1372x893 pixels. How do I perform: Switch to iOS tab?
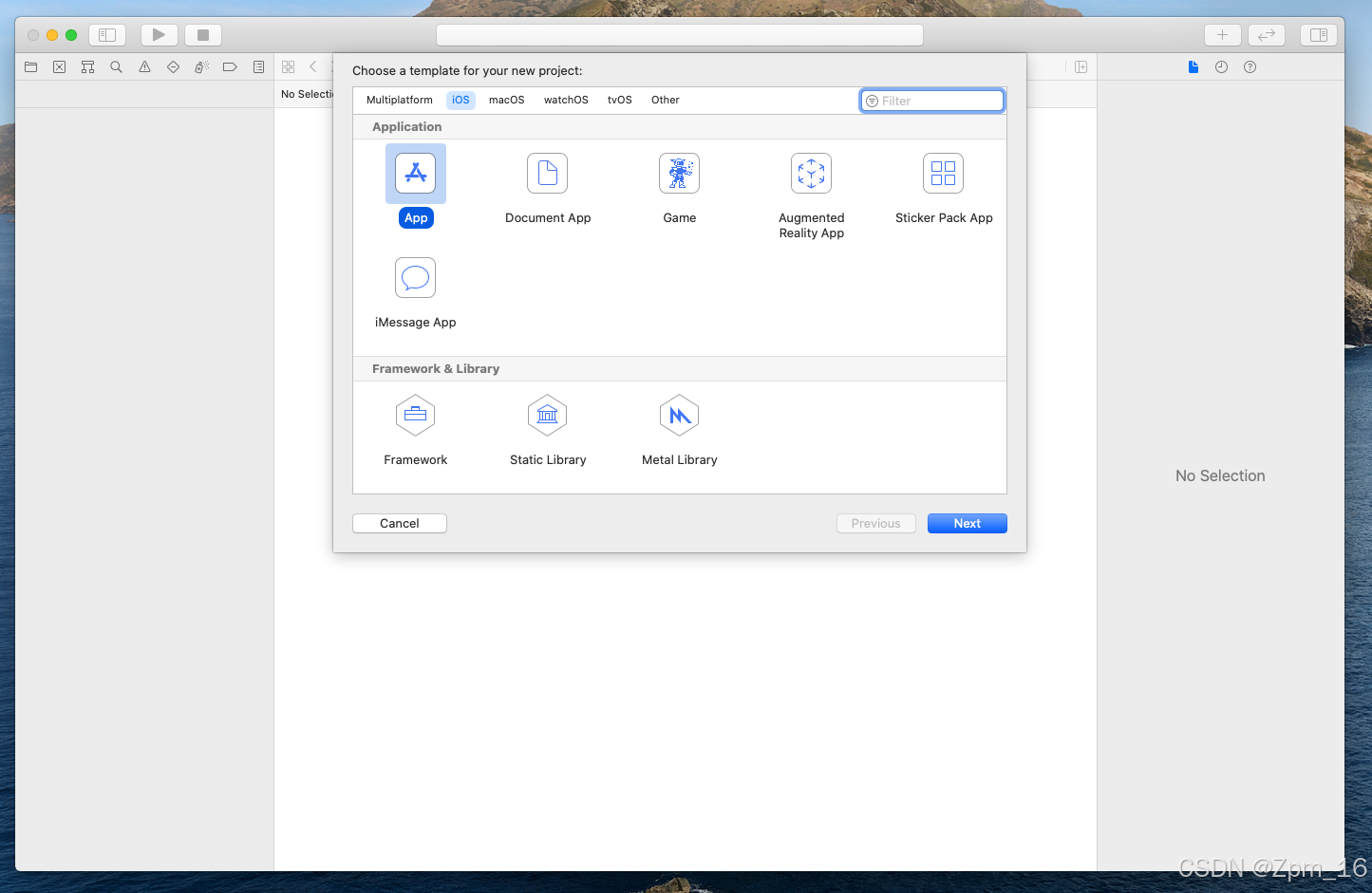(460, 100)
